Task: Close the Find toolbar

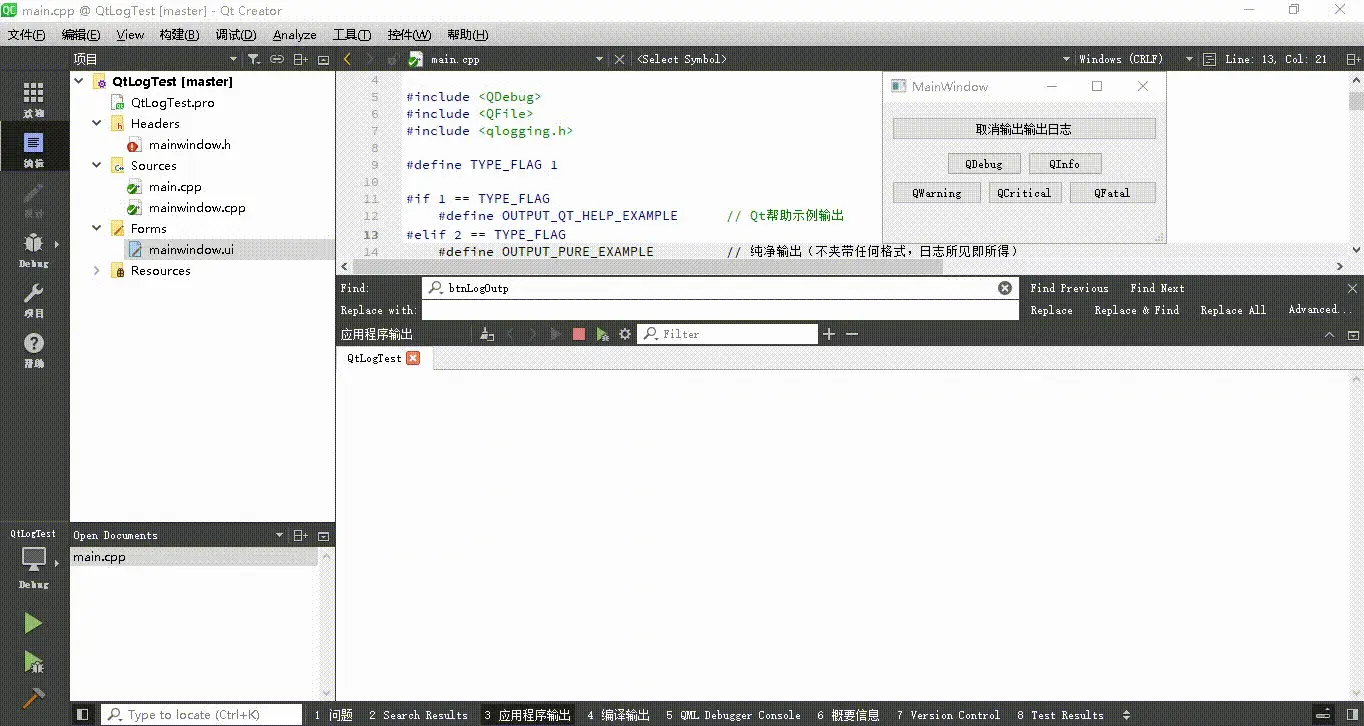Action: point(1352,288)
